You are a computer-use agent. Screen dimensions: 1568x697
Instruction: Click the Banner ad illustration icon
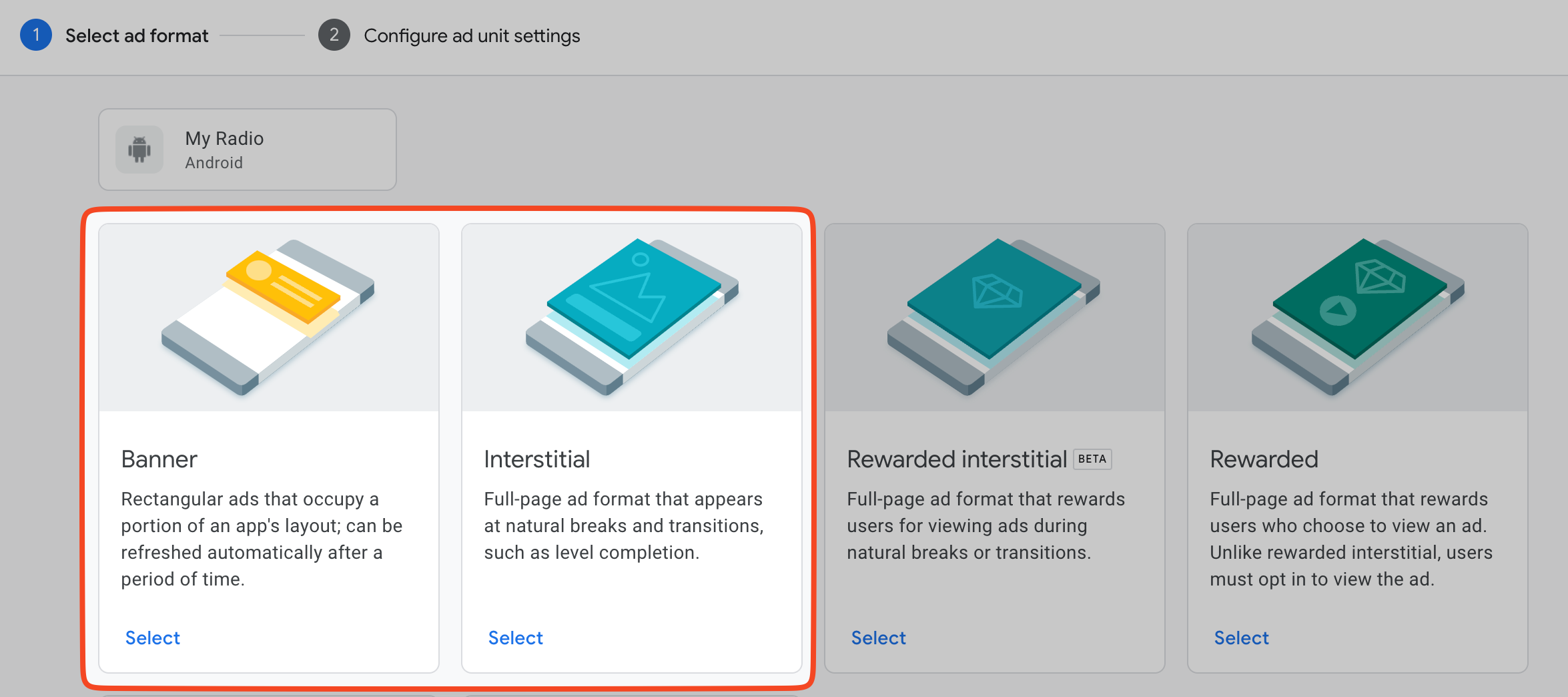point(268,317)
